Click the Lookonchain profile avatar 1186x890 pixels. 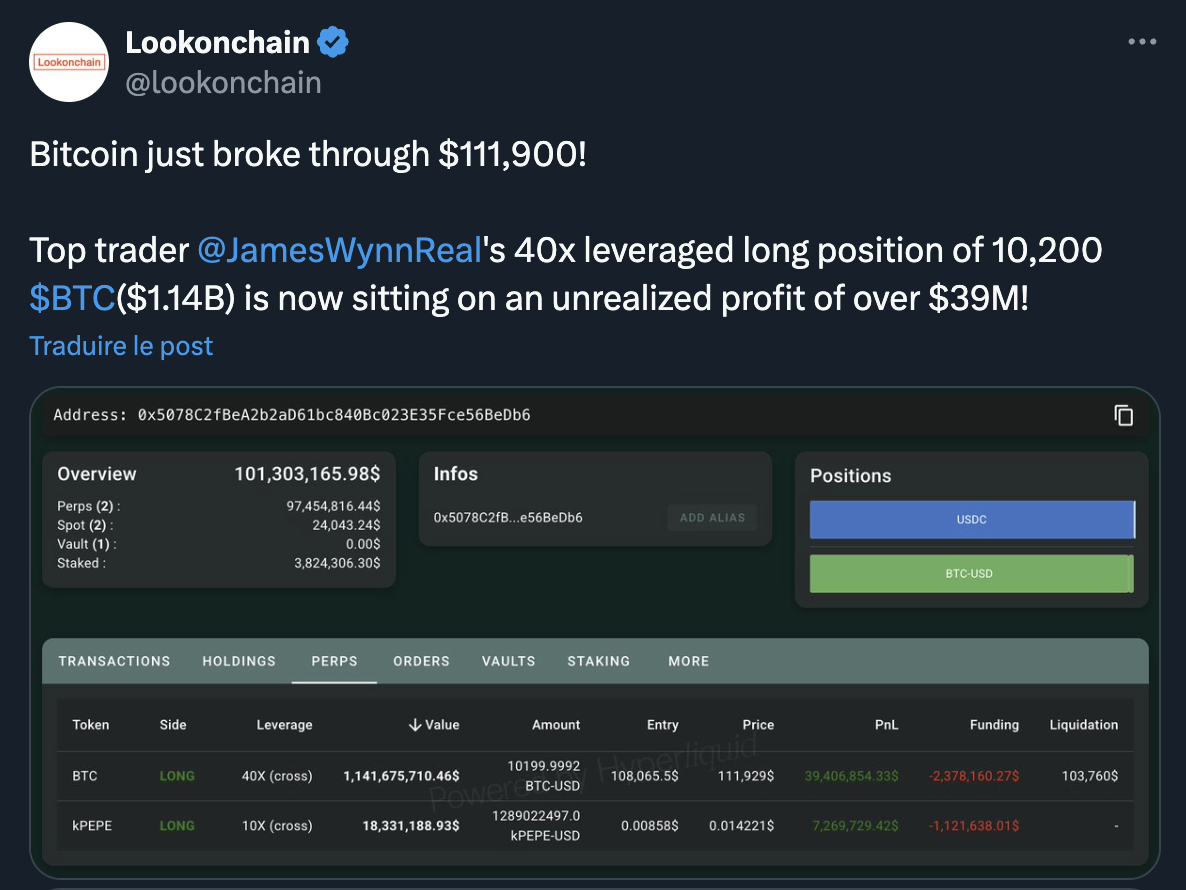69,62
